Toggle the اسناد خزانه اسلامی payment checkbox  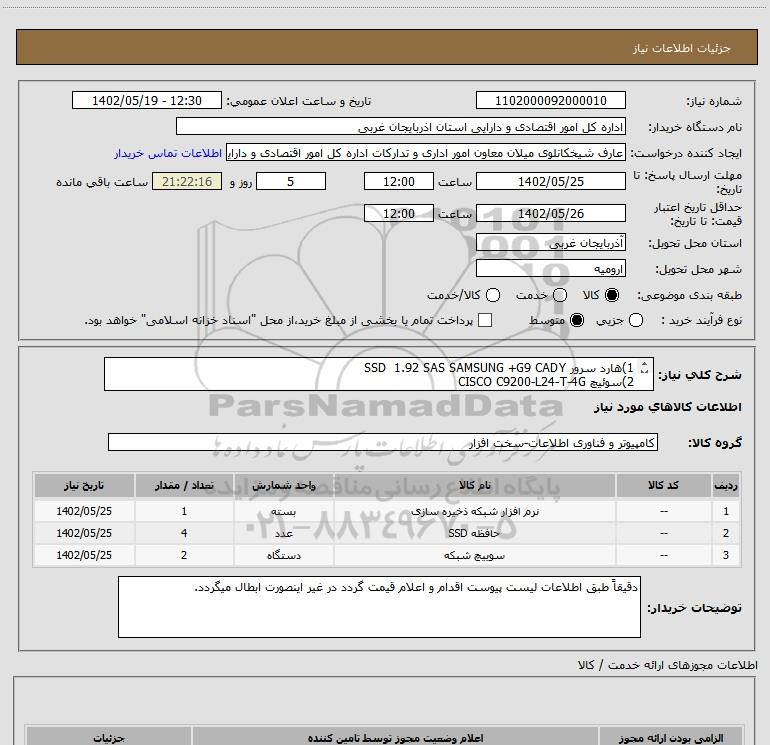tap(485, 321)
